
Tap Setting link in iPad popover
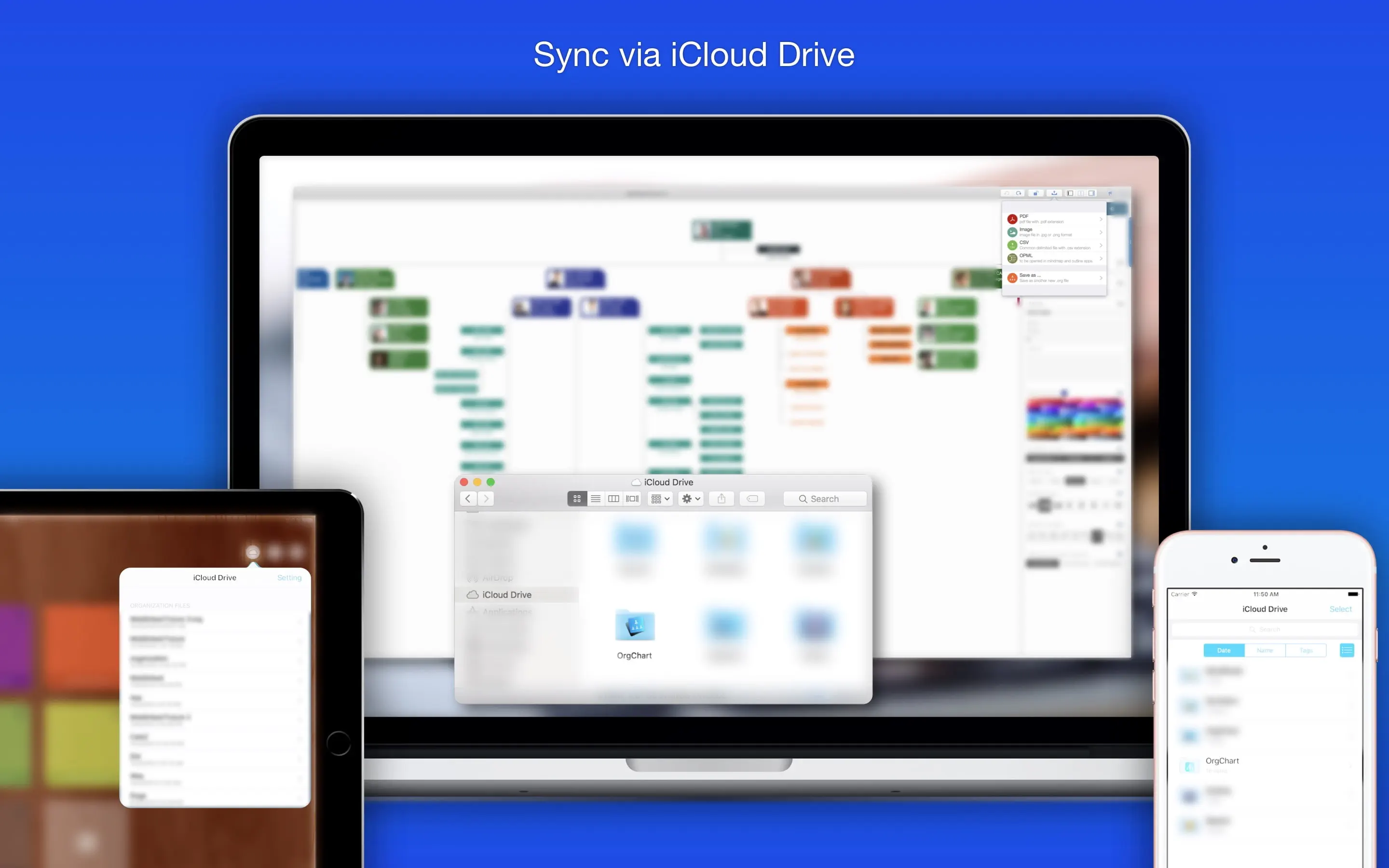coord(289,578)
